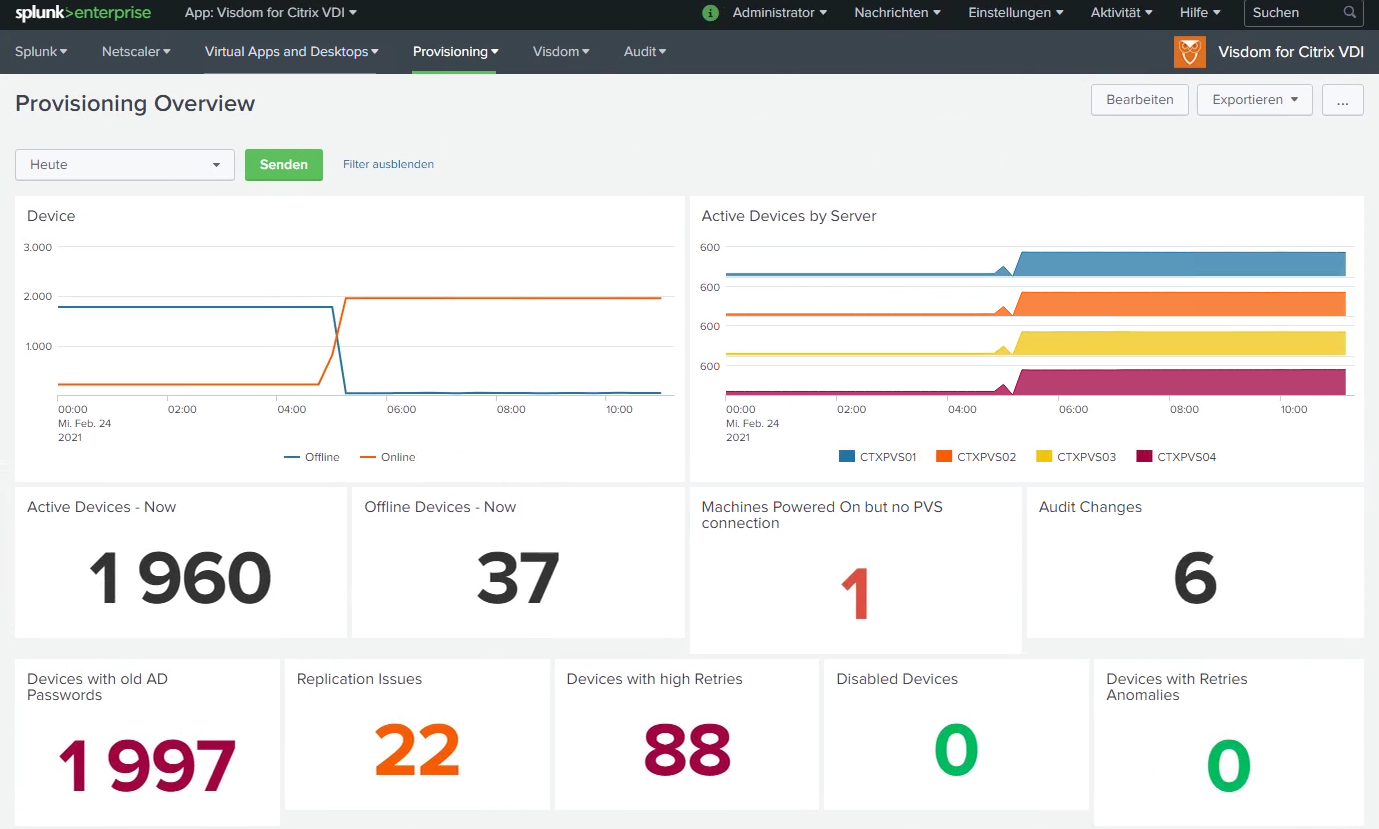This screenshot has width=1379, height=829.
Task: Open the Audit navigation menu
Action: [x=645, y=51]
